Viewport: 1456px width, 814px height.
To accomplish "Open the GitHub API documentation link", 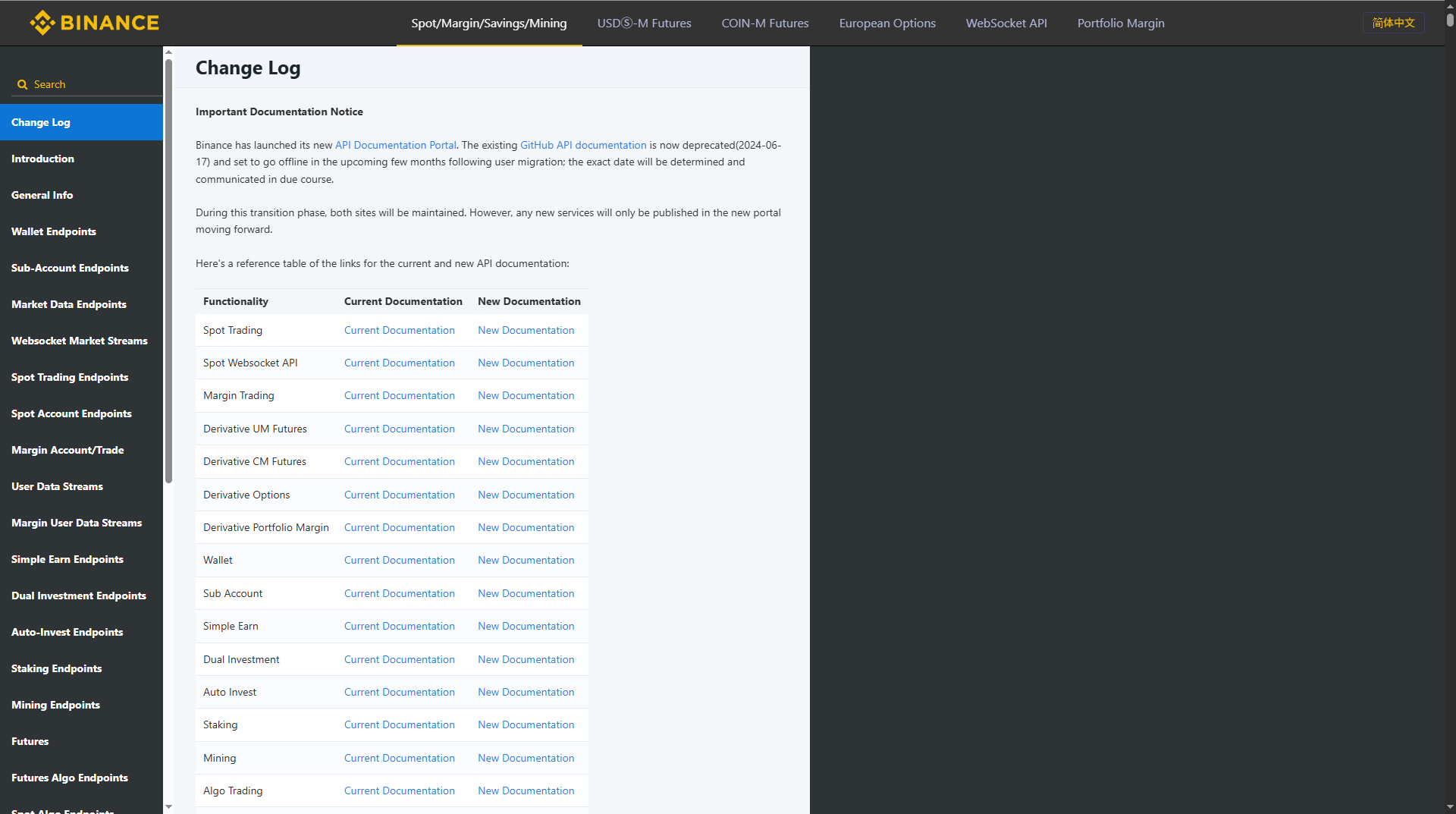I will tap(582, 145).
